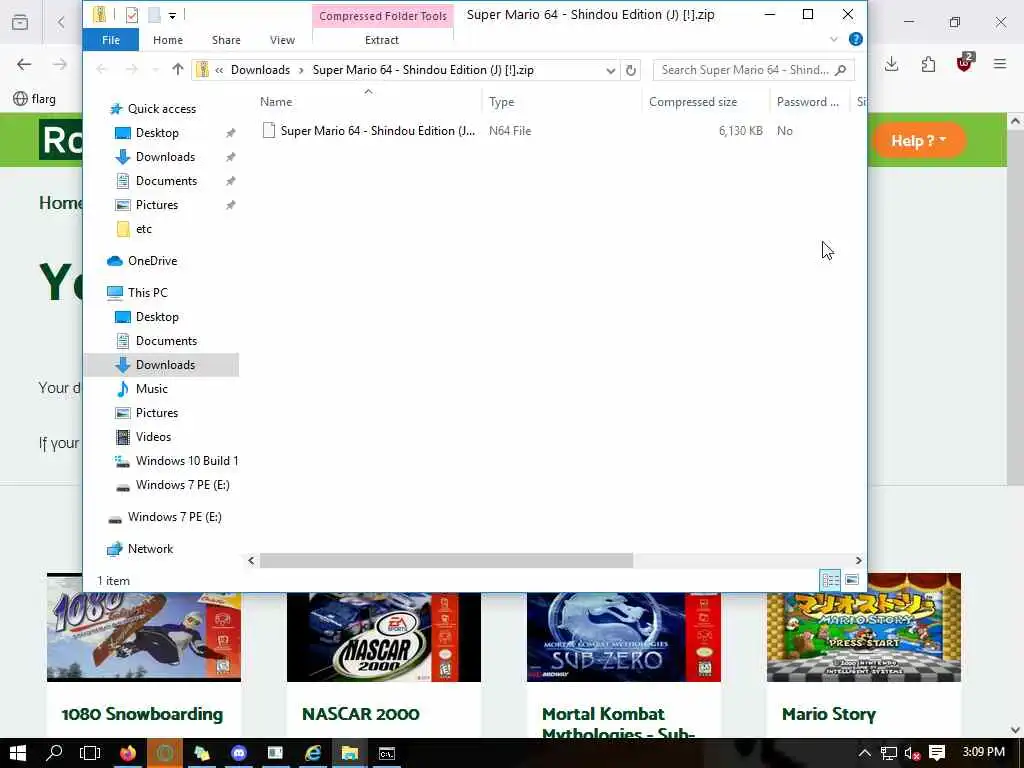Click the Command Prompt icon in taskbar
Viewport: 1024px width, 768px height.
click(x=387, y=754)
